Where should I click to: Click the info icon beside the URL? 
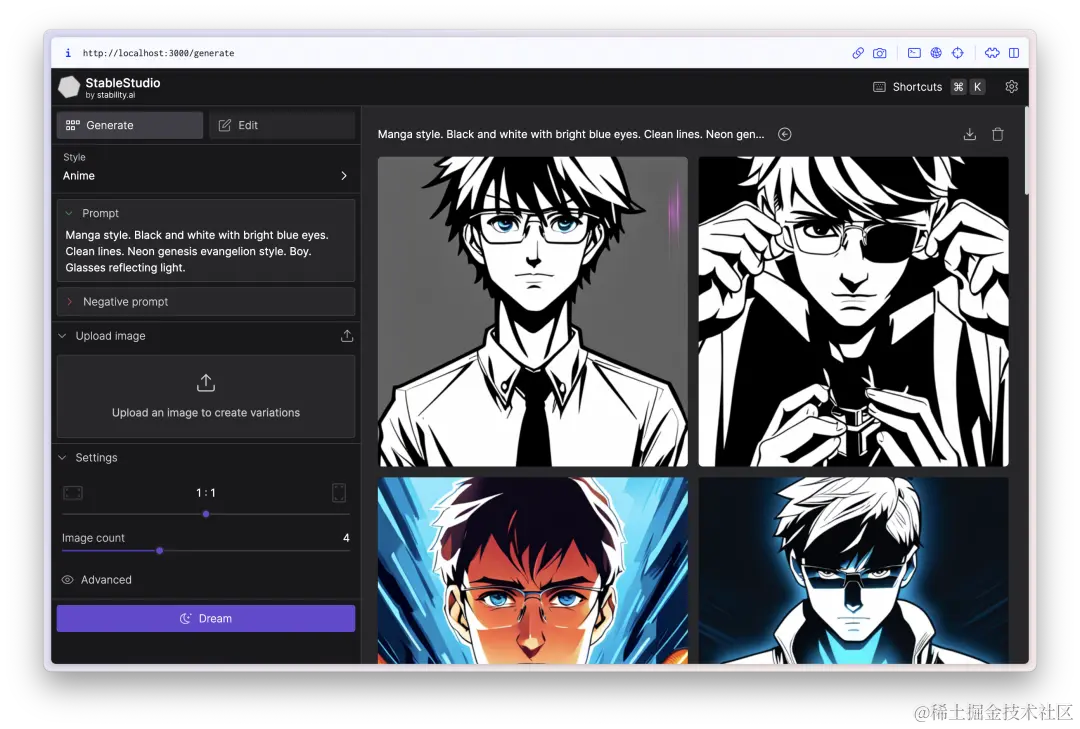click(x=68, y=53)
